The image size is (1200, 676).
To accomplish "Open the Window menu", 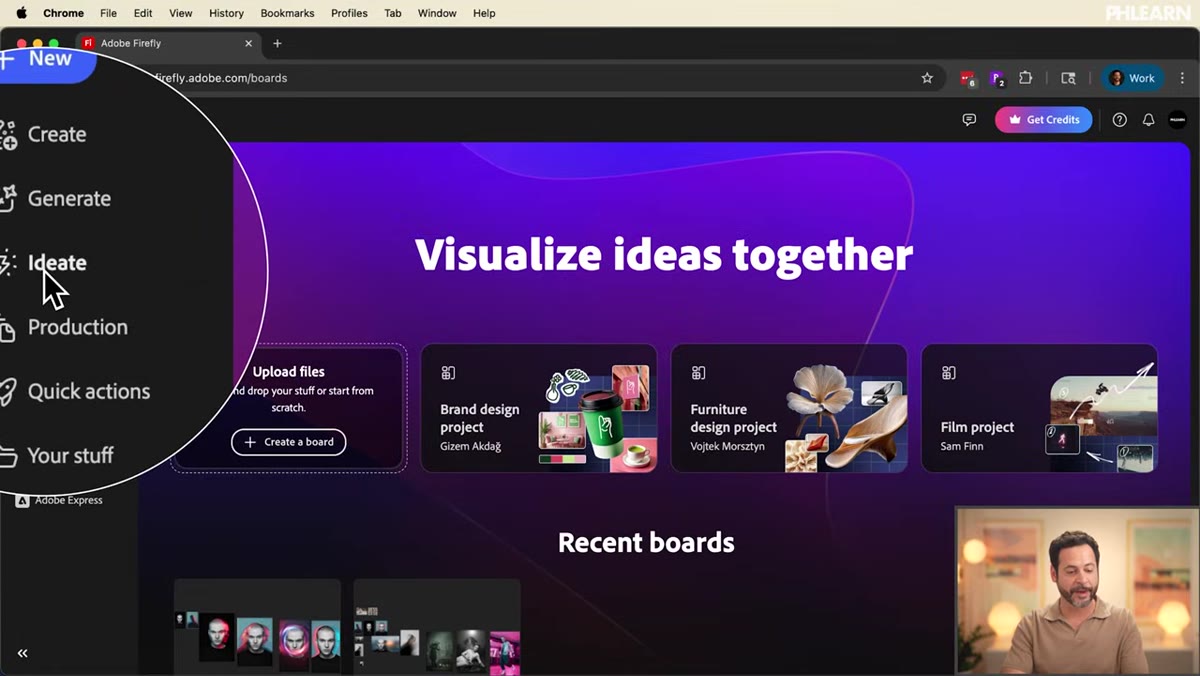I will coord(437,13).
